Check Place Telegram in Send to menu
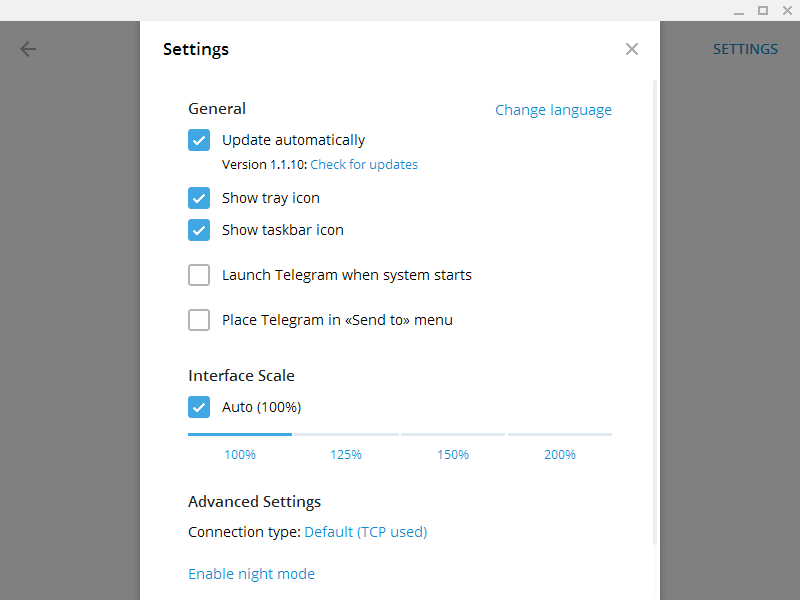The image size is (800, 600). click(x=199, y=320)
